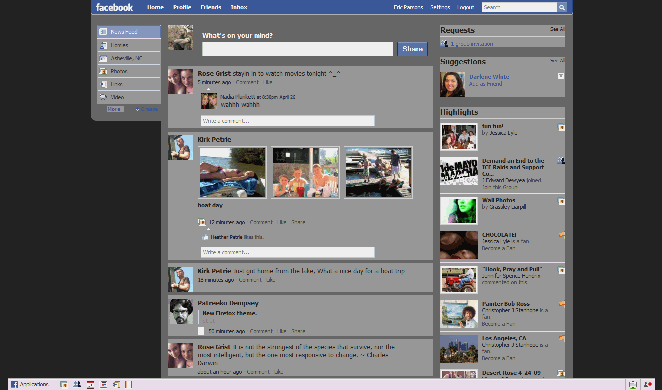Write a comment on Rose Grist's post
The width and height of the screenshot is (662, 390).
[x=288, y=121]
